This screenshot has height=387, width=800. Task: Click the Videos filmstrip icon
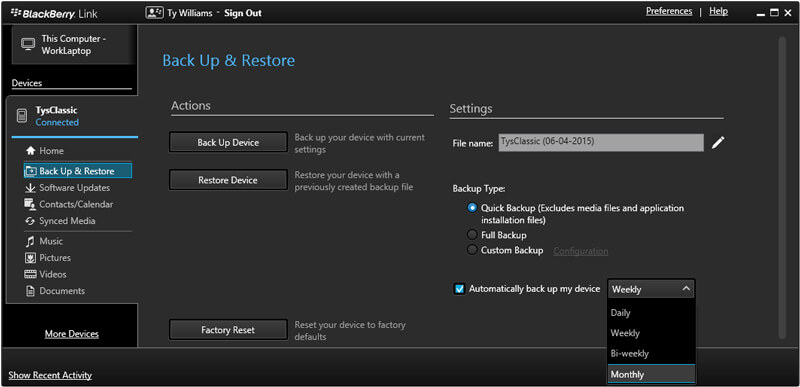(31, 274)
